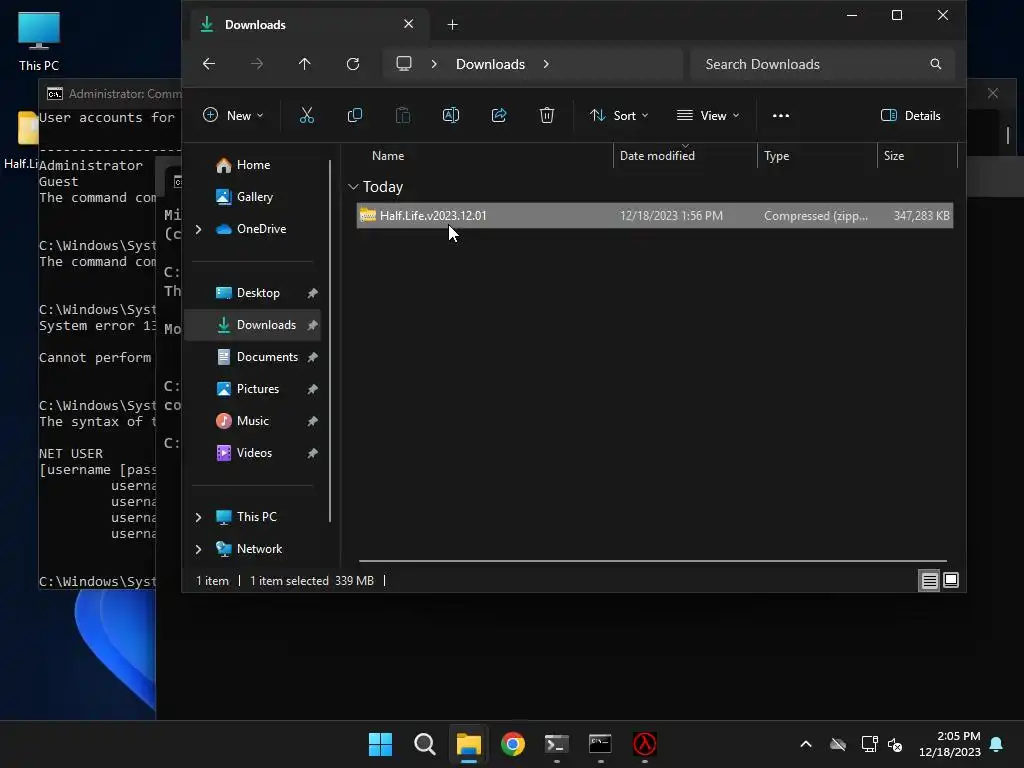
Task: Open the Terminal taskbar icon
Action: click(x=556, y=744)
